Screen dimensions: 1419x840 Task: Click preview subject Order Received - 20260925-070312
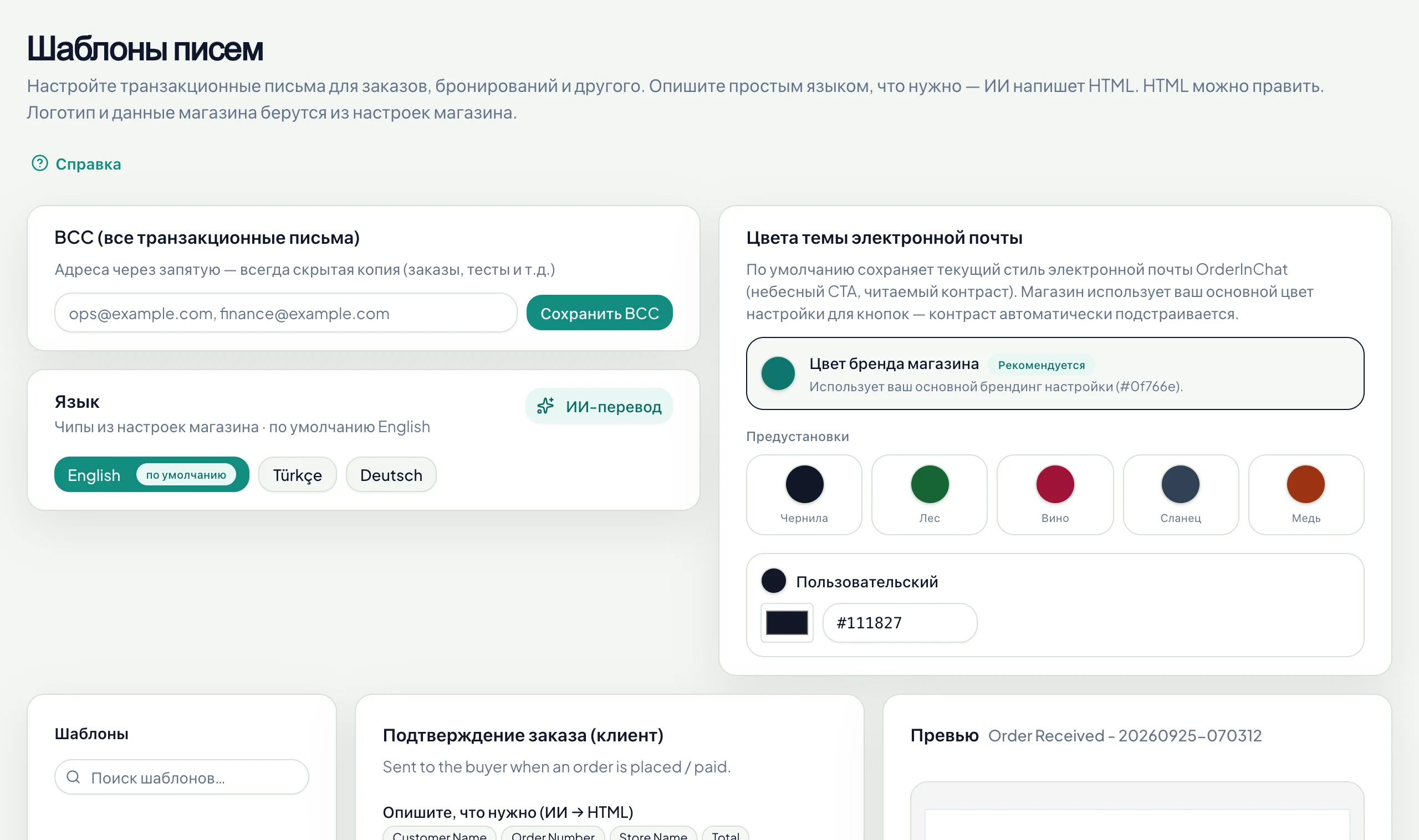[x=1125, y=736]
